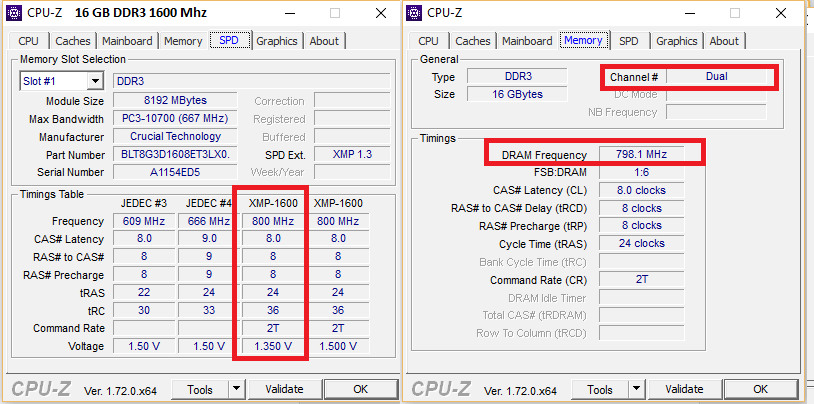The width and height of the screenshot is (814, 404).
Task: Click Command Rate (CR) value 2T in Memory tab
Action: click(x=641, y=279)
